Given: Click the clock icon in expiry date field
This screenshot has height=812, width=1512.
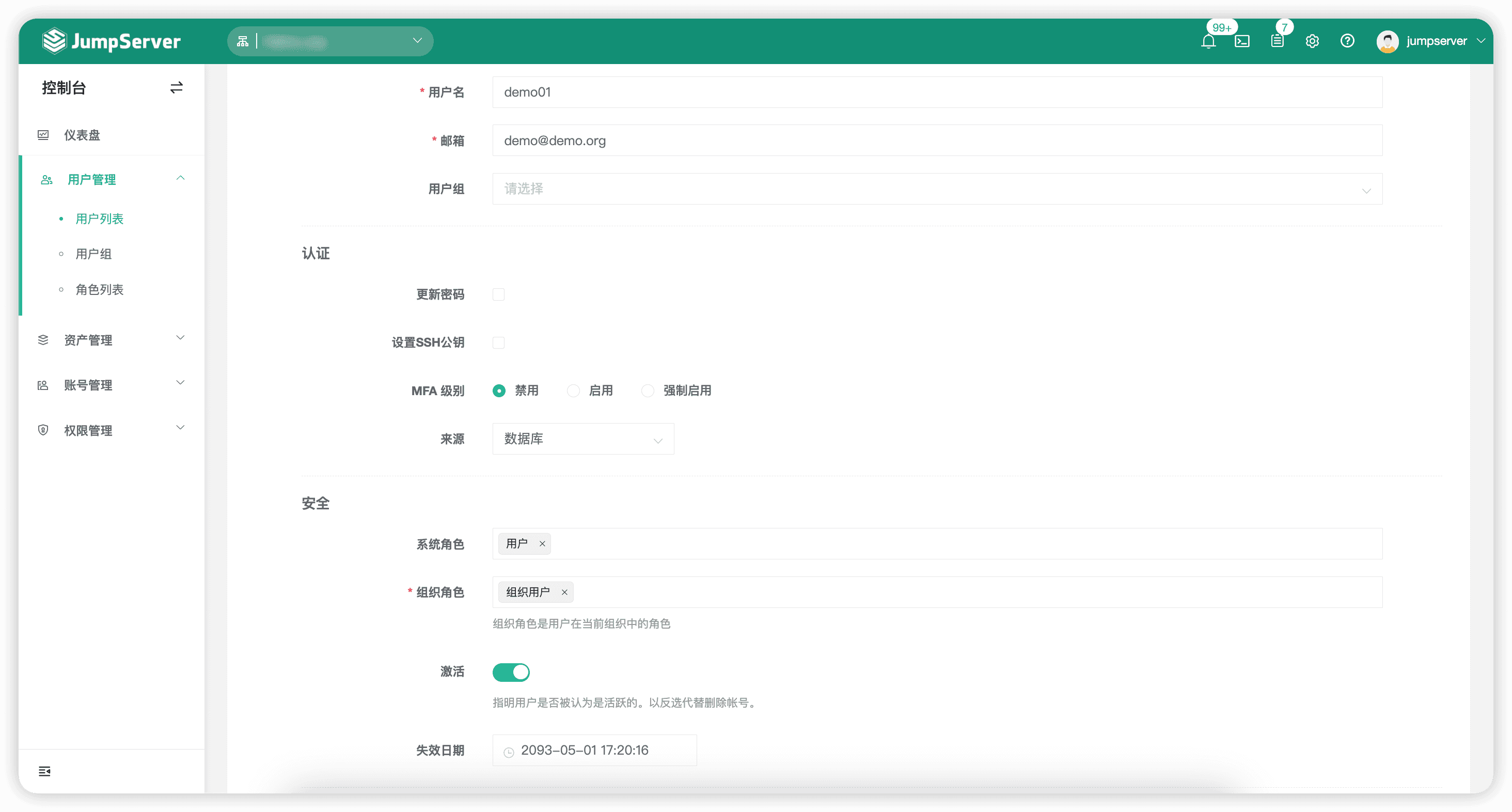Looking at the screenshot, I should pos(509,752).
